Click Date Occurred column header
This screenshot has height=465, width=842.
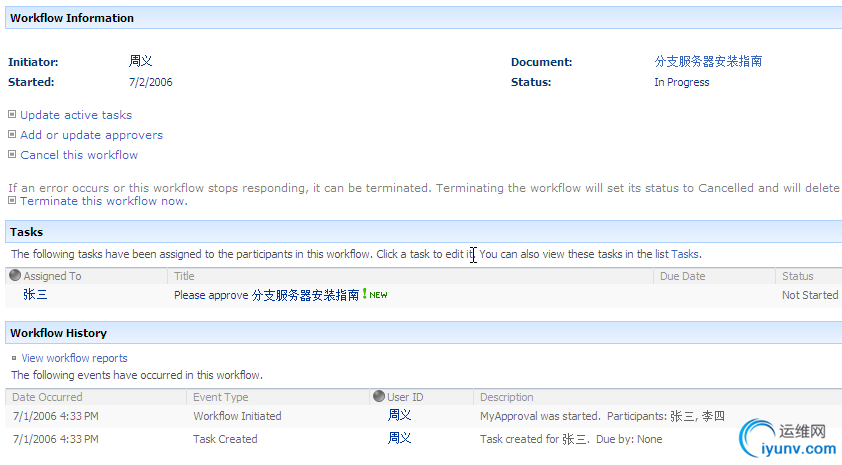[x=47, y=397]
